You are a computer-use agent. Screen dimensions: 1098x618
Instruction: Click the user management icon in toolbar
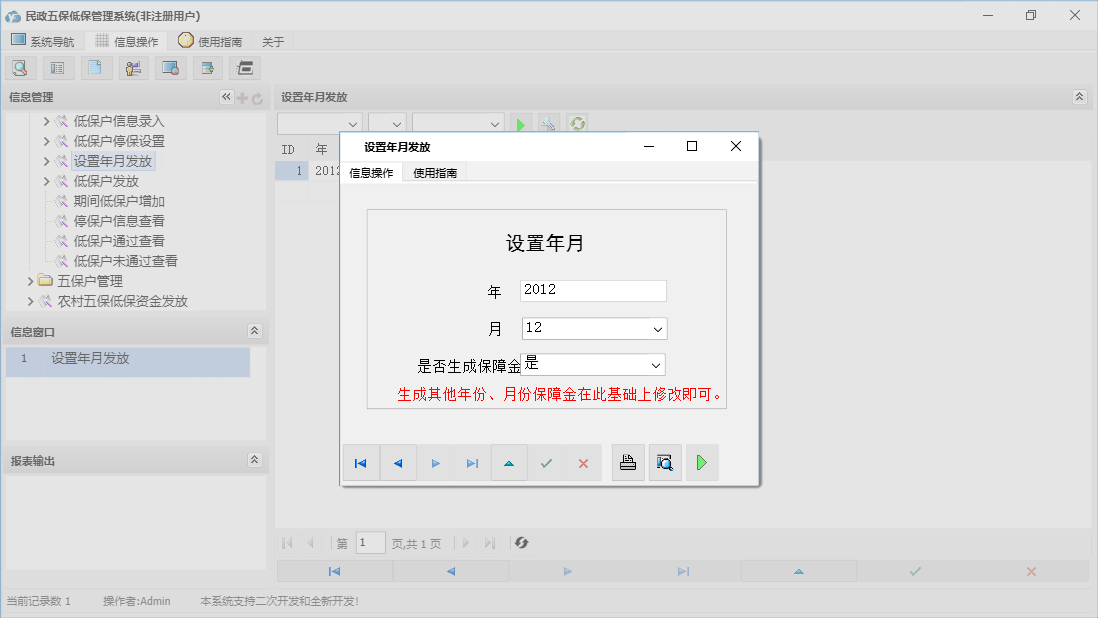click(x=133, y=67)
